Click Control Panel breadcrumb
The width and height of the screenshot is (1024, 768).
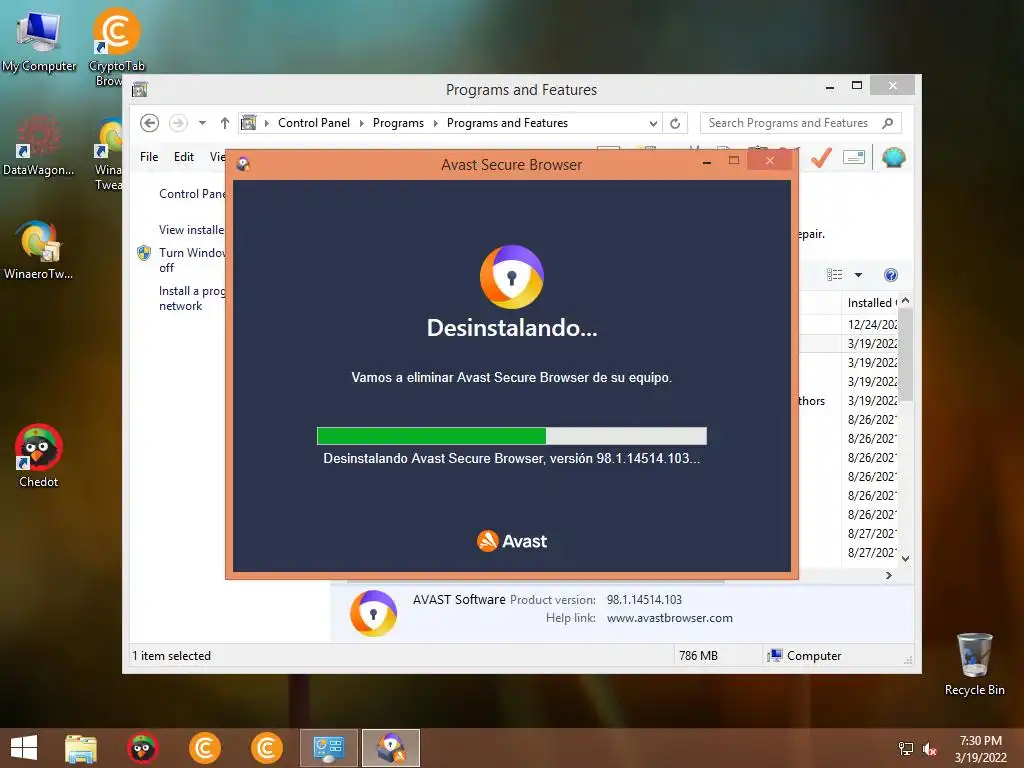point(313,123)
